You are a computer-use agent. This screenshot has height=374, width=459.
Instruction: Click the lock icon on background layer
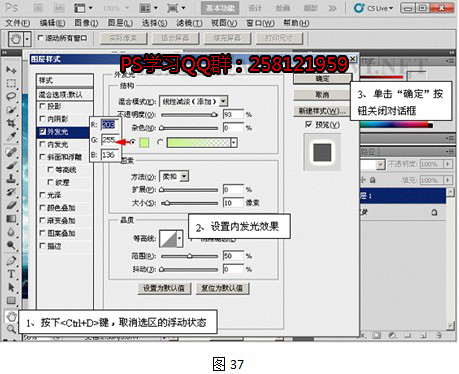434,212
